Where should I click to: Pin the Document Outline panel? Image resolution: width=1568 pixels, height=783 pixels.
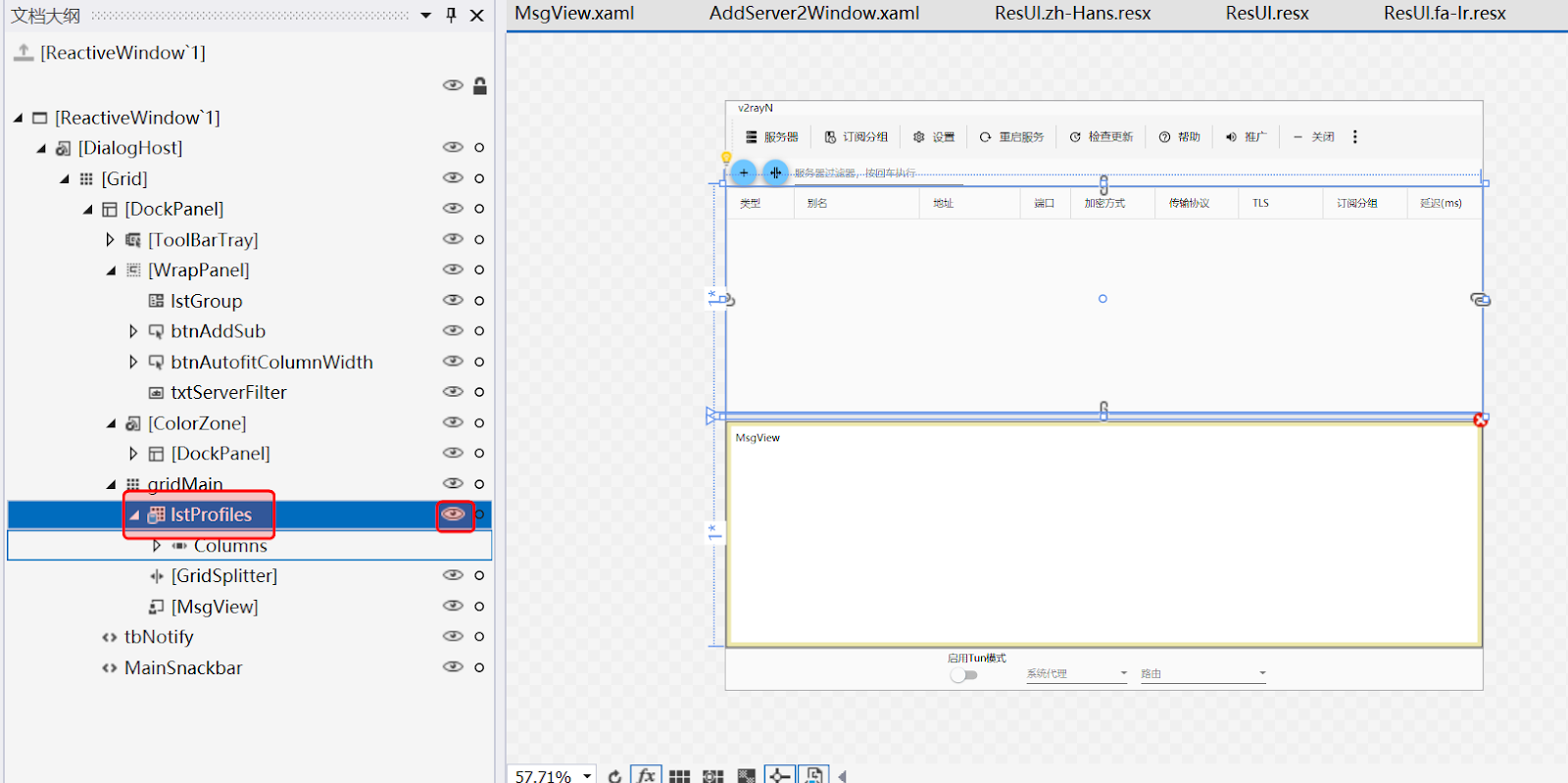click(451, 16)
